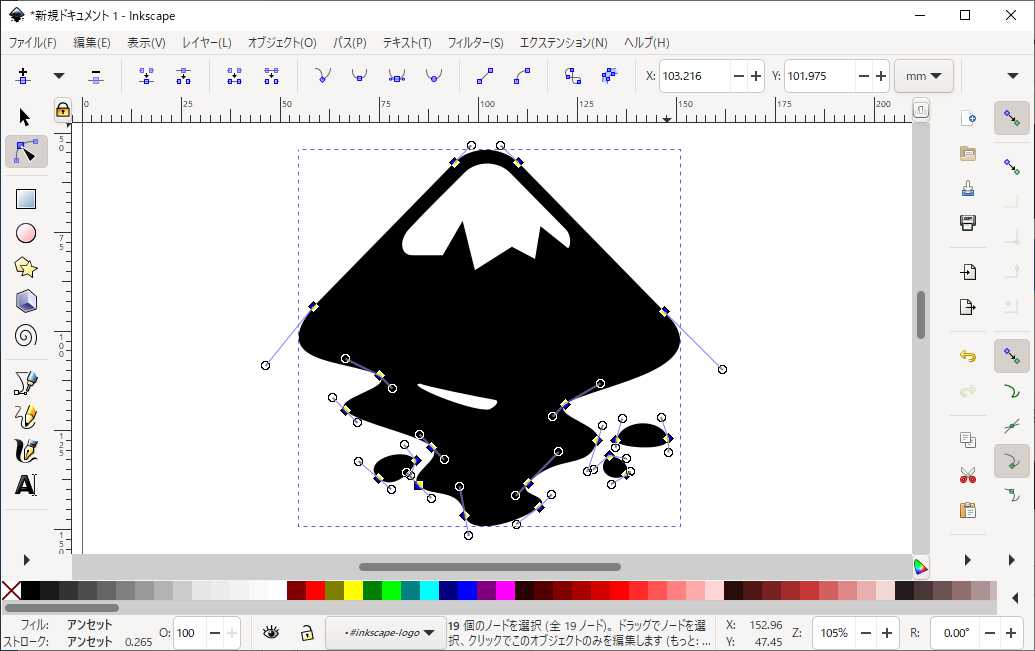Toggle the guide lock at ruler corner
Screen dimensions: 1035x651
pos(63,110)
